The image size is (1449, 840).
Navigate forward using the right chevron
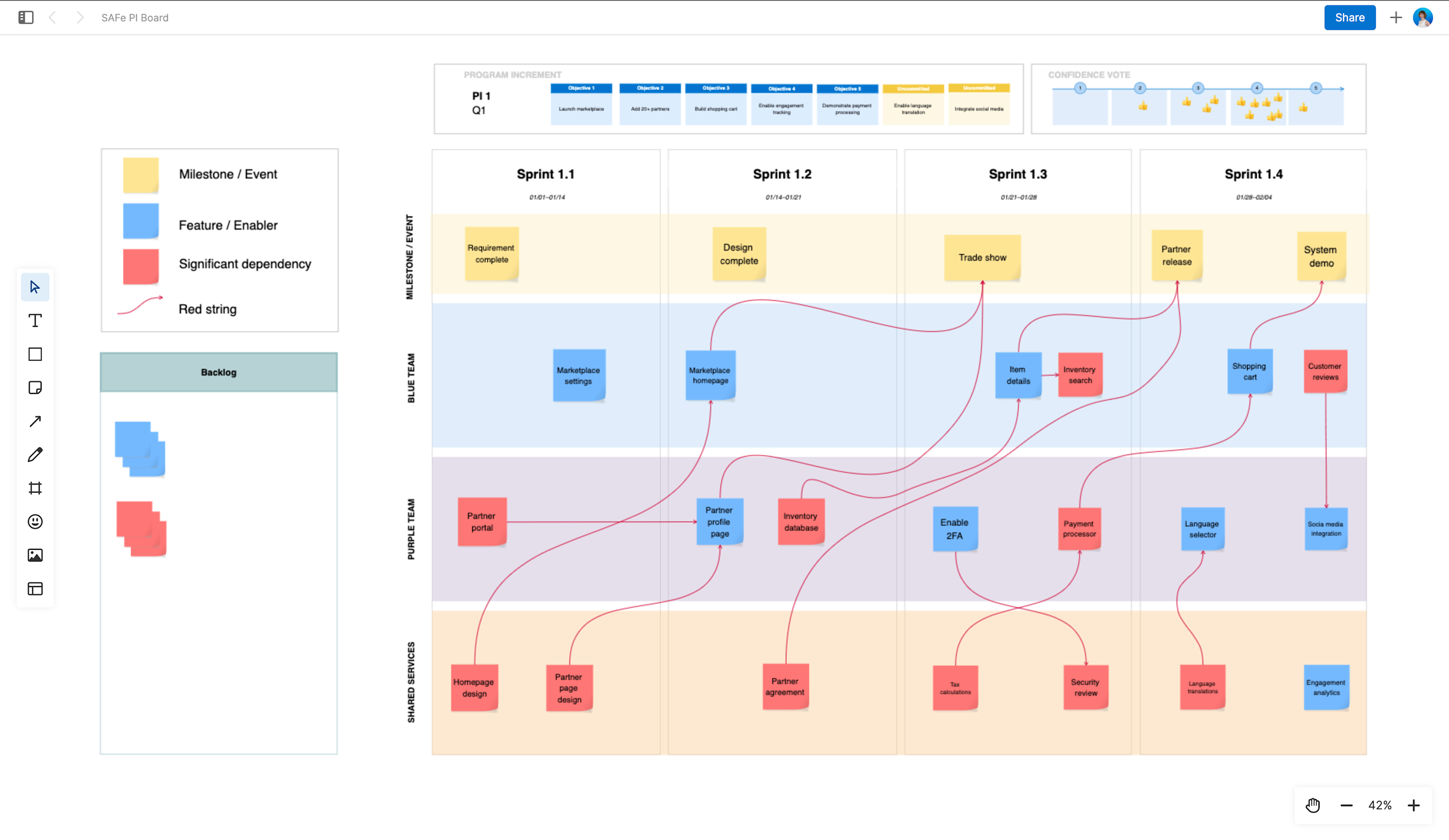click(x=80, y=17)
